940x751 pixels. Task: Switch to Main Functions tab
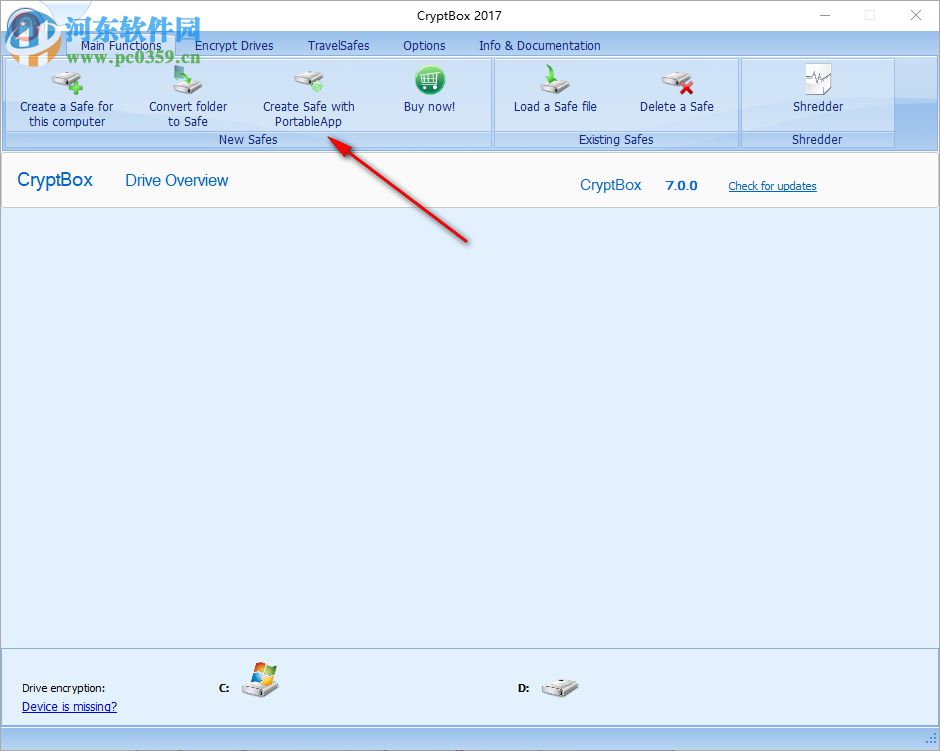pyautogui.click(x=121, y=46)
